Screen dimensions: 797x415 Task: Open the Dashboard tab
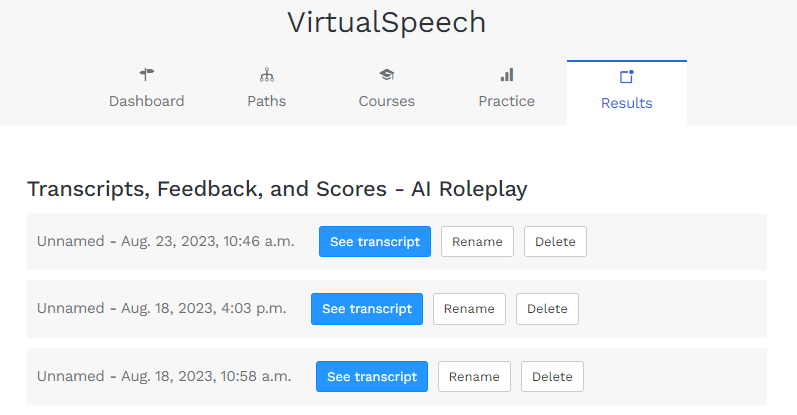[x=147, y=101]
